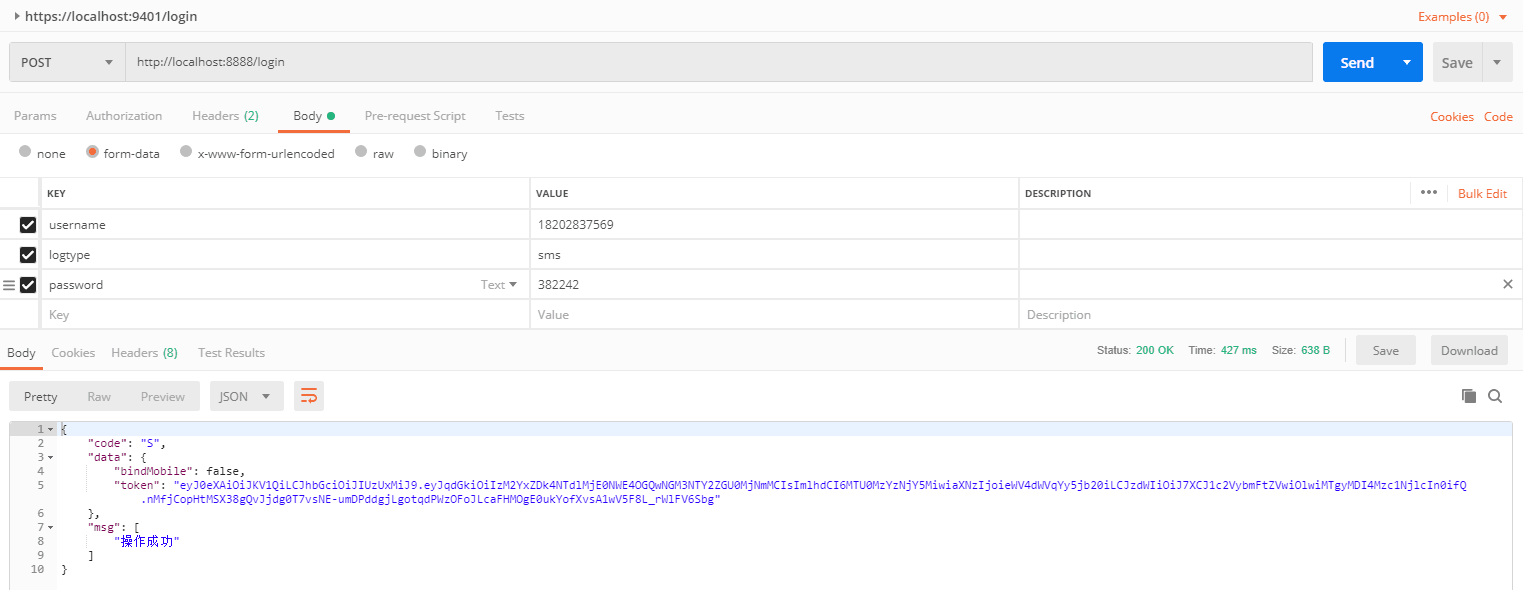Viewport: 1525px width, 590px height.
Task: Click the blue Send button
Action: coord(1356,62)
